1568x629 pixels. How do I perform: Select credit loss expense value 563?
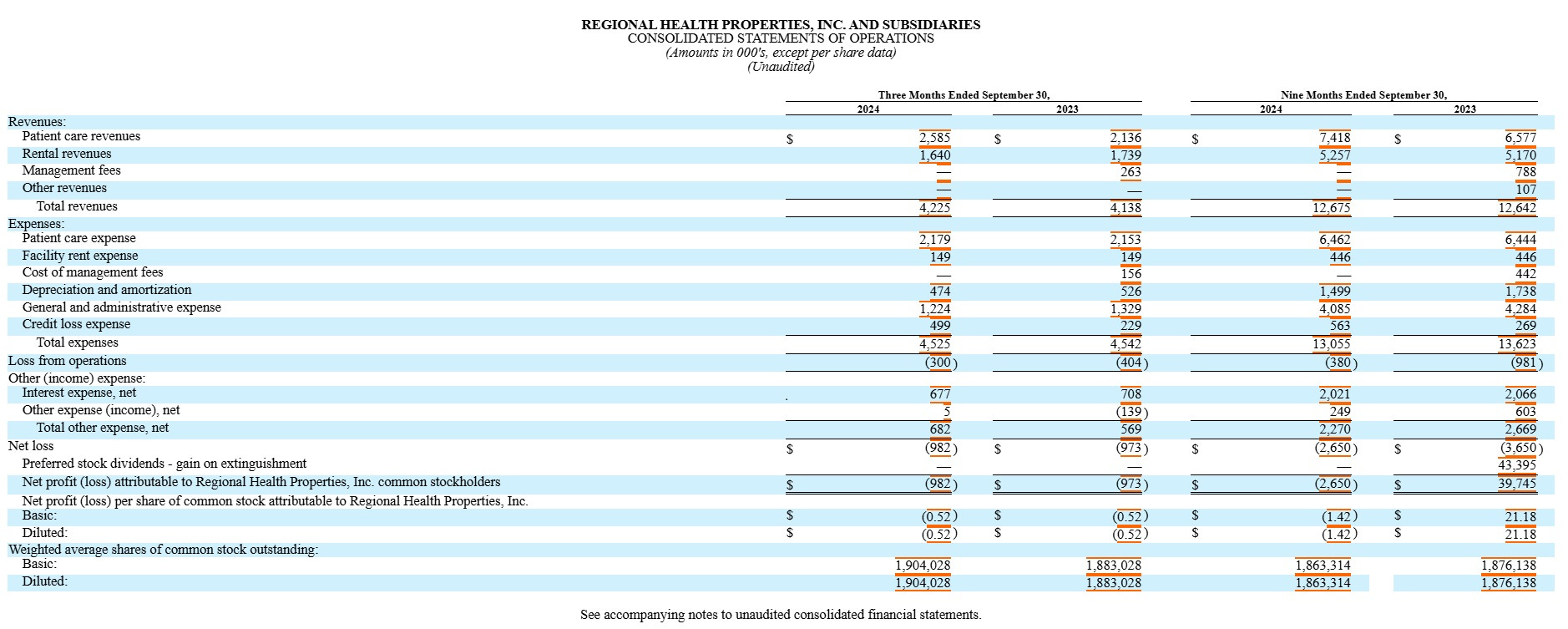1340,326
